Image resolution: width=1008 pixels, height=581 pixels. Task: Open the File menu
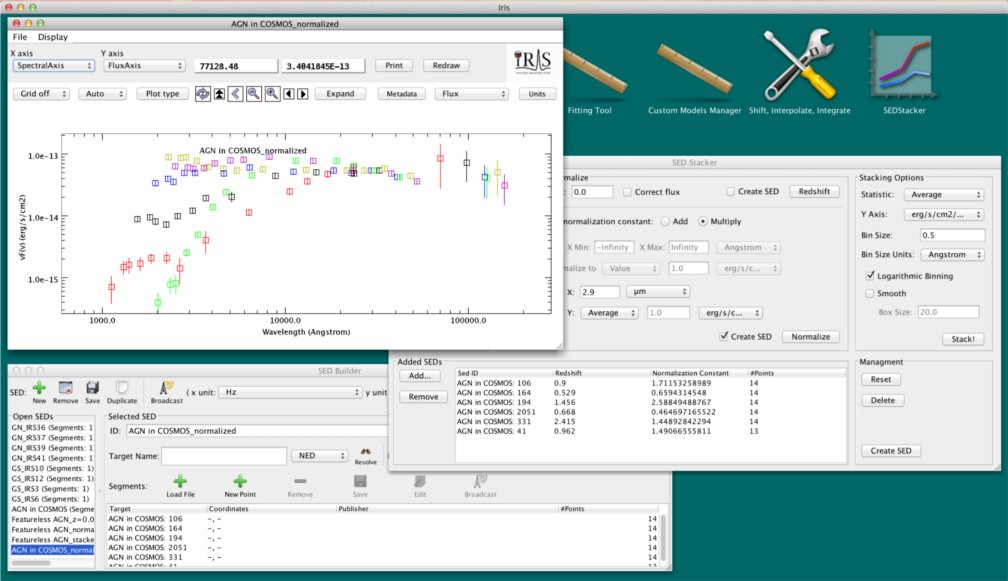20,37
